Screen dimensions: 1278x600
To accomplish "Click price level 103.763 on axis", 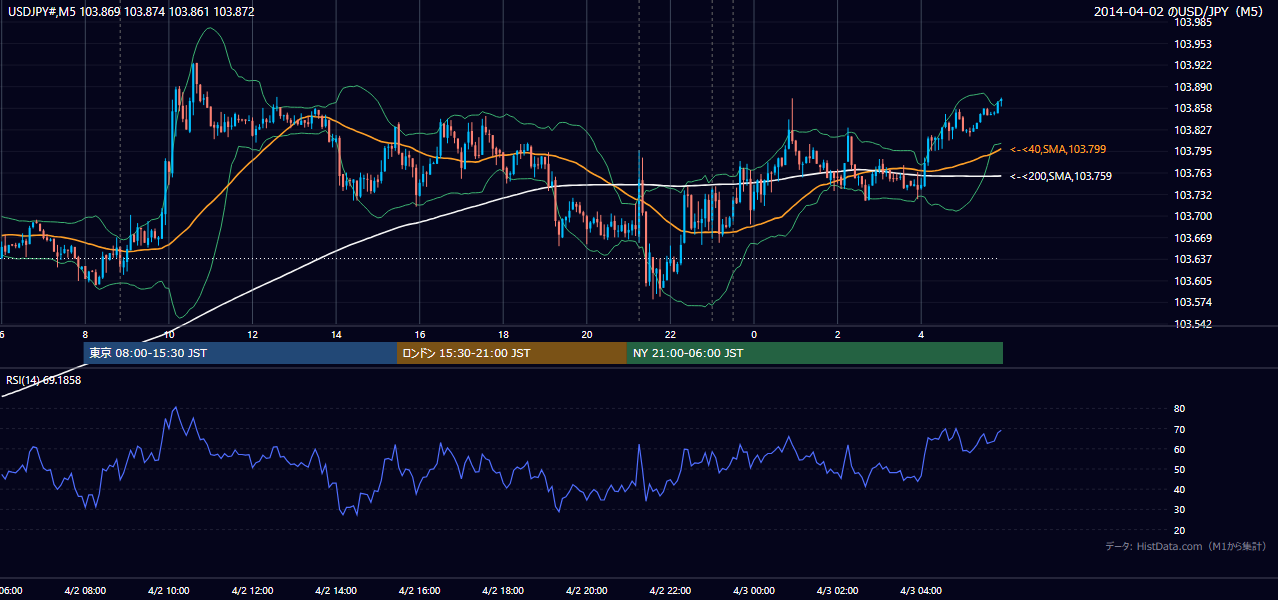I will point(1194,173).
